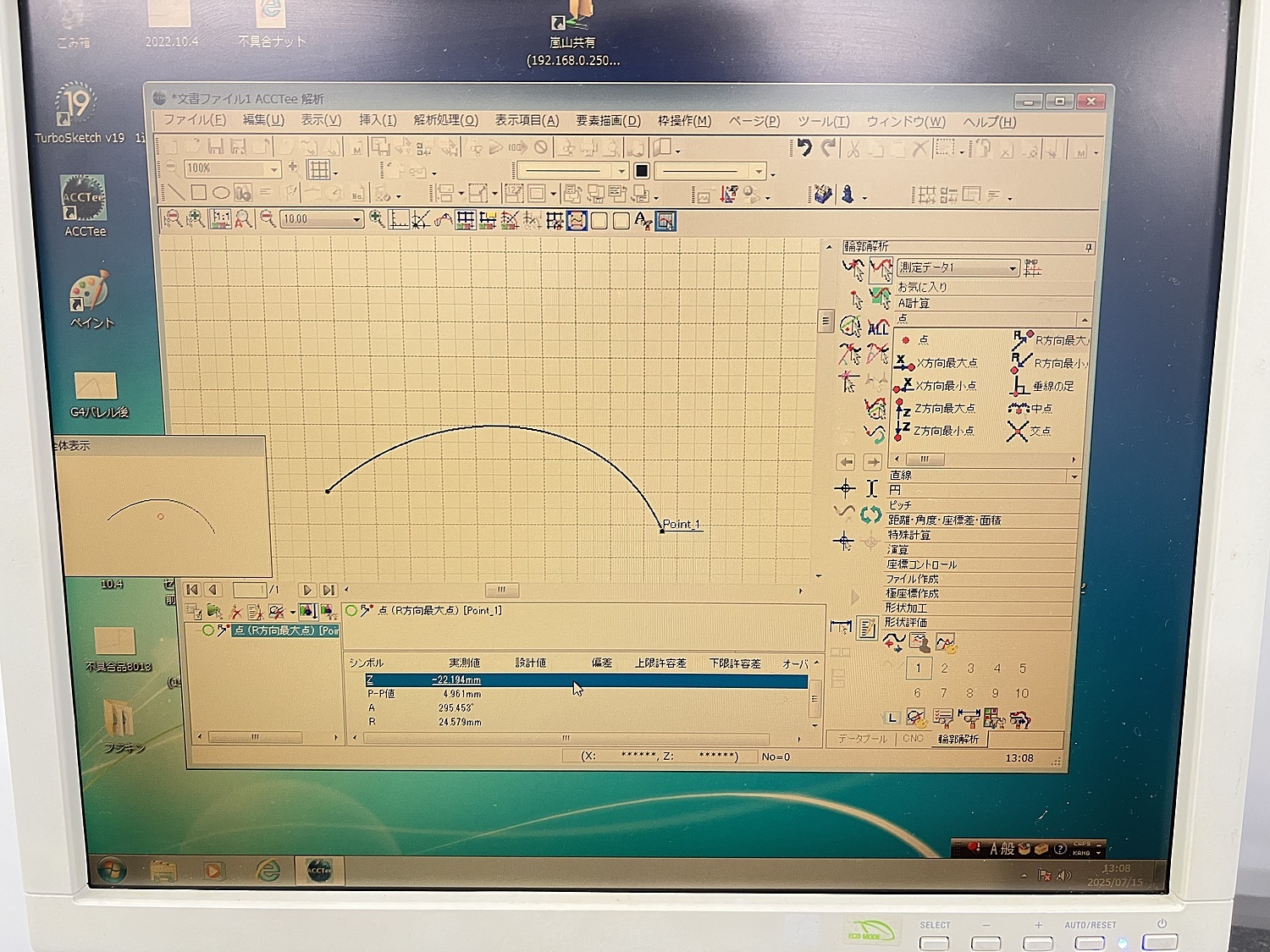Screen dimensions: 1270x952
Task: Expand the 距離・角度・座標差・面積 category
Action: pyautogui.click(x=982, y=520)
